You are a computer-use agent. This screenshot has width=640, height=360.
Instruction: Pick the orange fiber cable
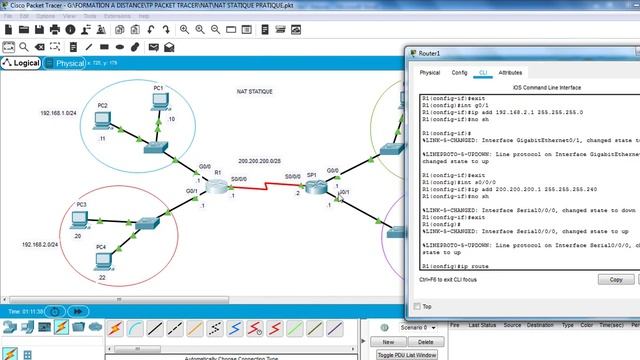195,329
